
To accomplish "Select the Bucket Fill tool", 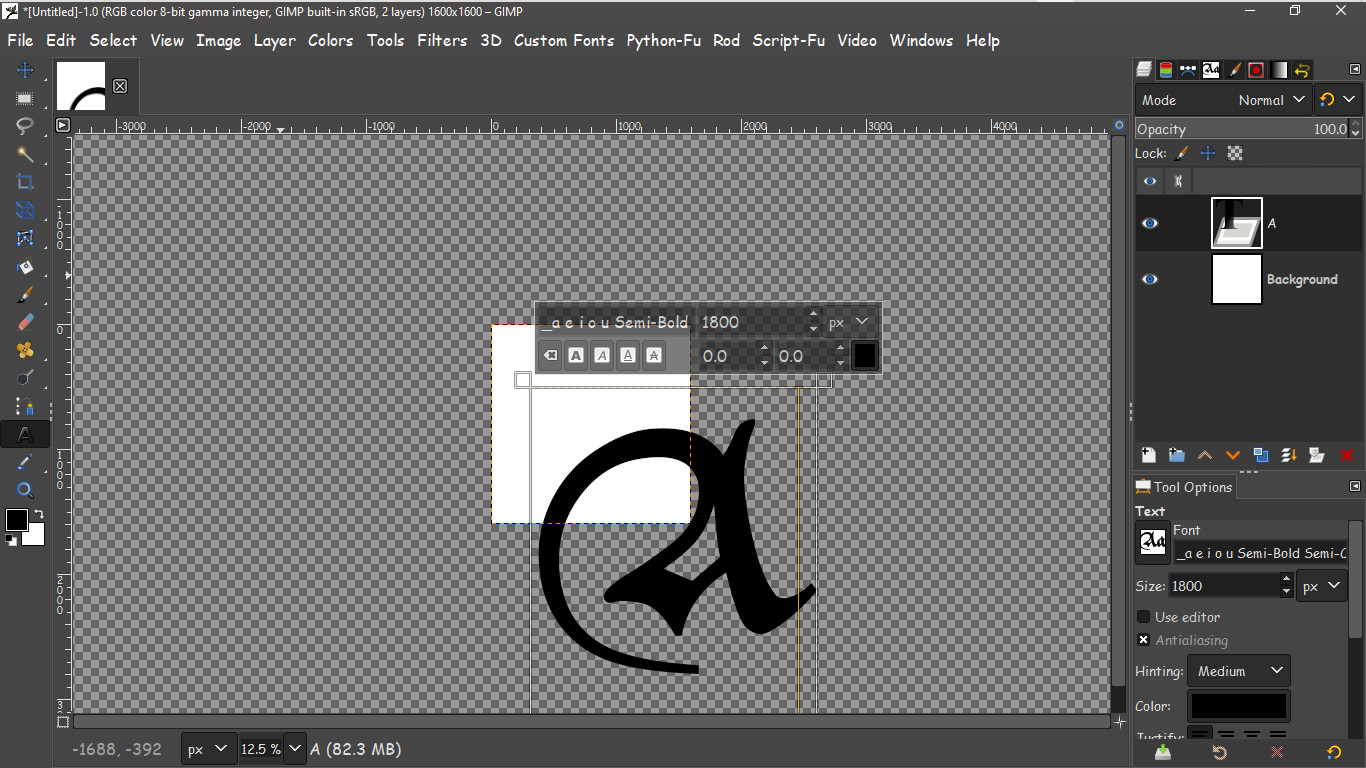I will coord(25,266).
